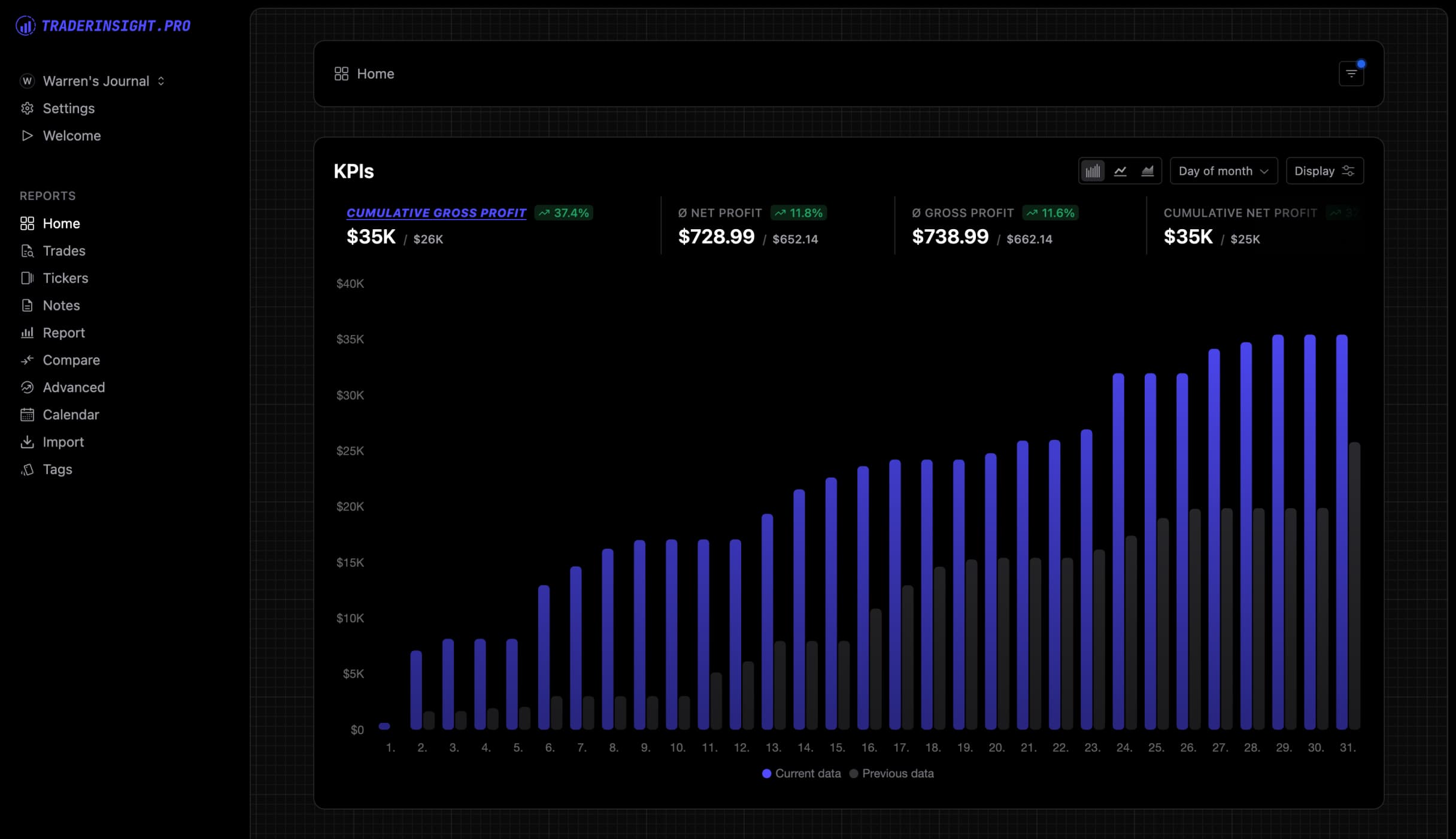Click the day 24 current data bar
The height and width of the screenshot is (839, 1456).
pyautogui.click(x=1118, y=551)
